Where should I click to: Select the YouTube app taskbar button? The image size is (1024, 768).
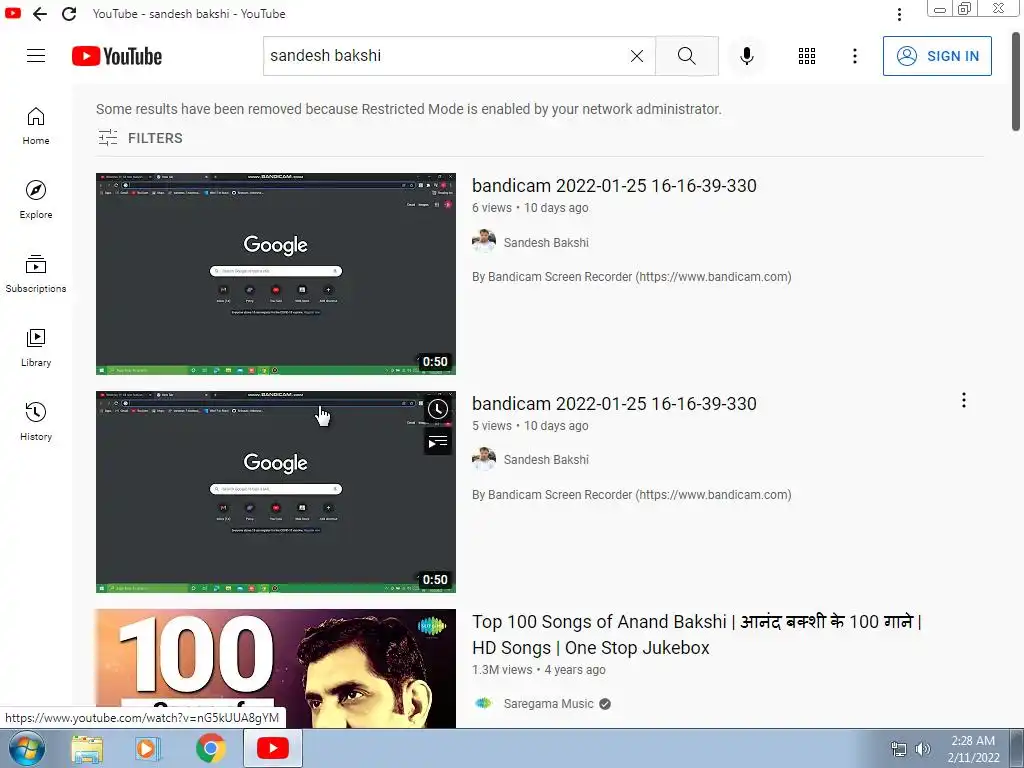pos(272,748)
